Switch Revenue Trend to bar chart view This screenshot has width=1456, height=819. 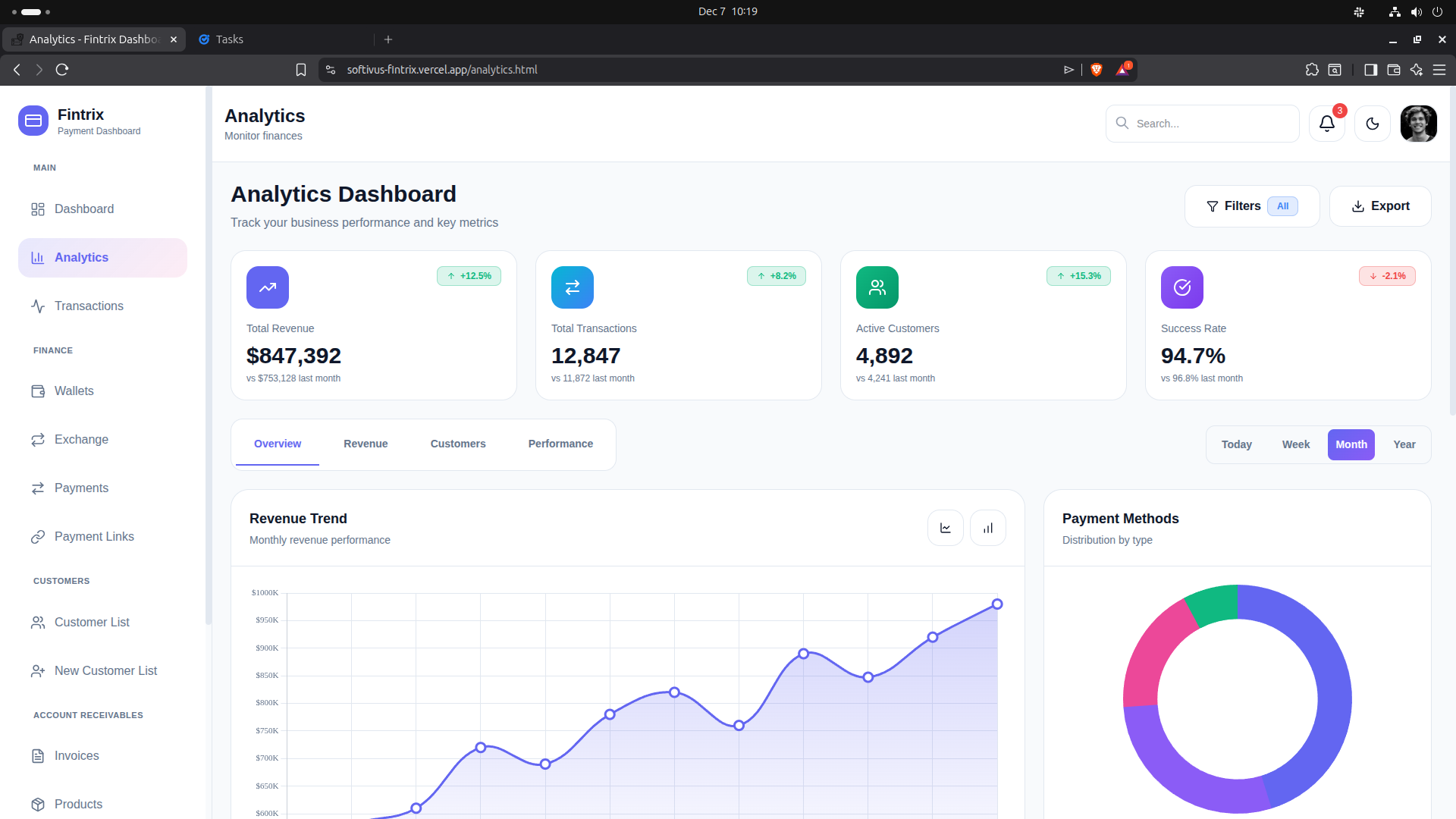[987, 527]
